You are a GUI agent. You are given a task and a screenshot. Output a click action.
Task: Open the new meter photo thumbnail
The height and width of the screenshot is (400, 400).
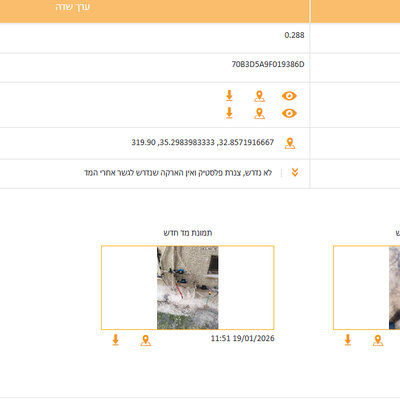pos(188,288)
